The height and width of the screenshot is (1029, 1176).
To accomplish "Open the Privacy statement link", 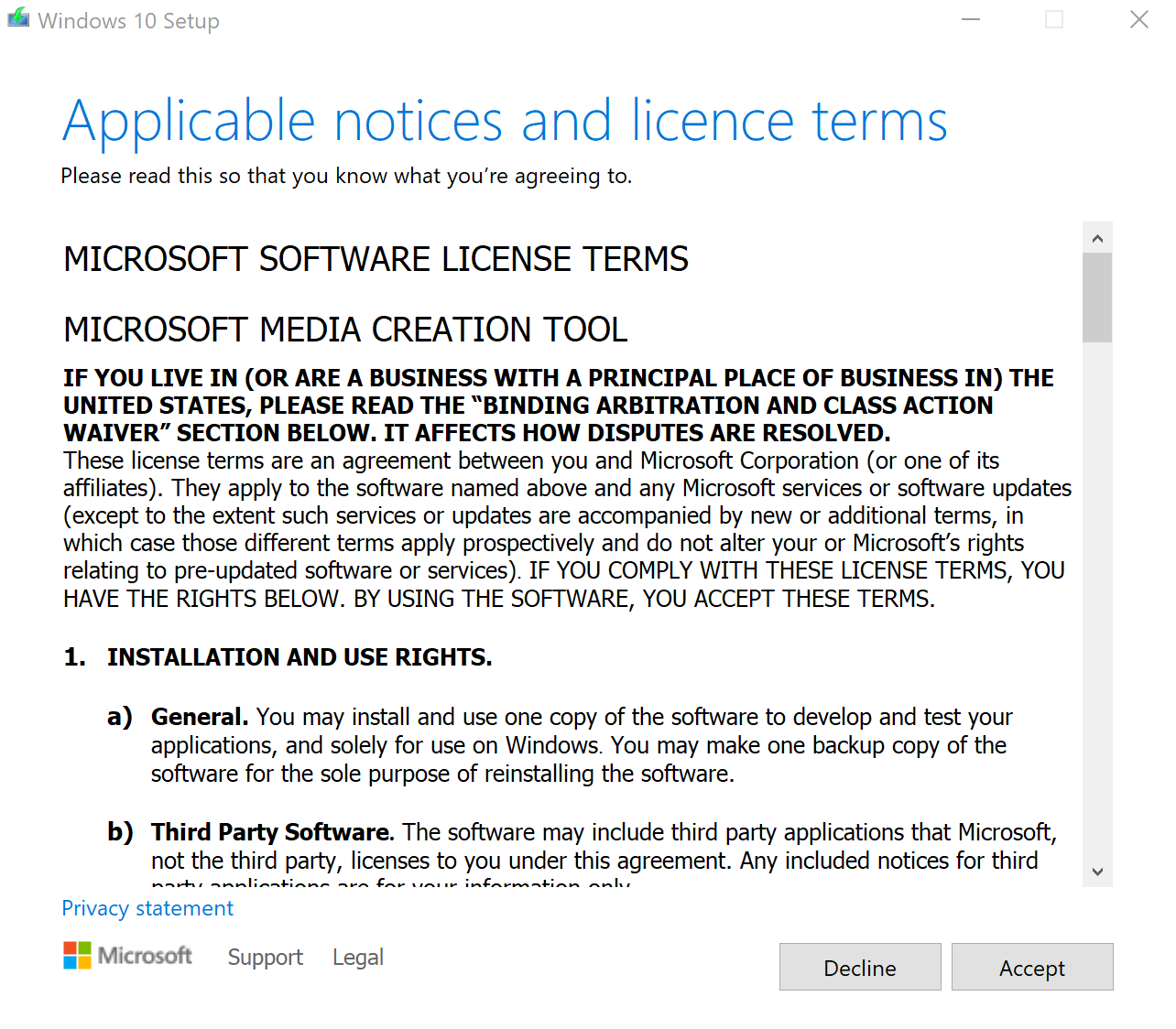I will (147, 908).
